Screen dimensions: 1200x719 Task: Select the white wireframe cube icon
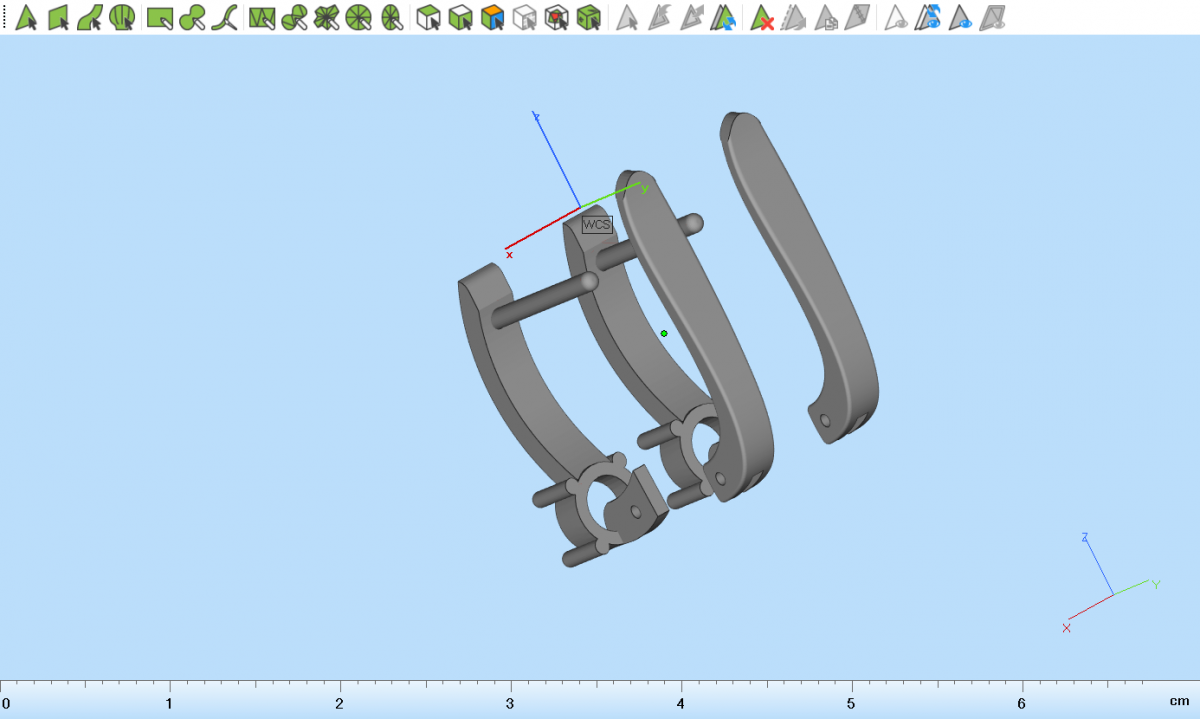tap(524, 17)
